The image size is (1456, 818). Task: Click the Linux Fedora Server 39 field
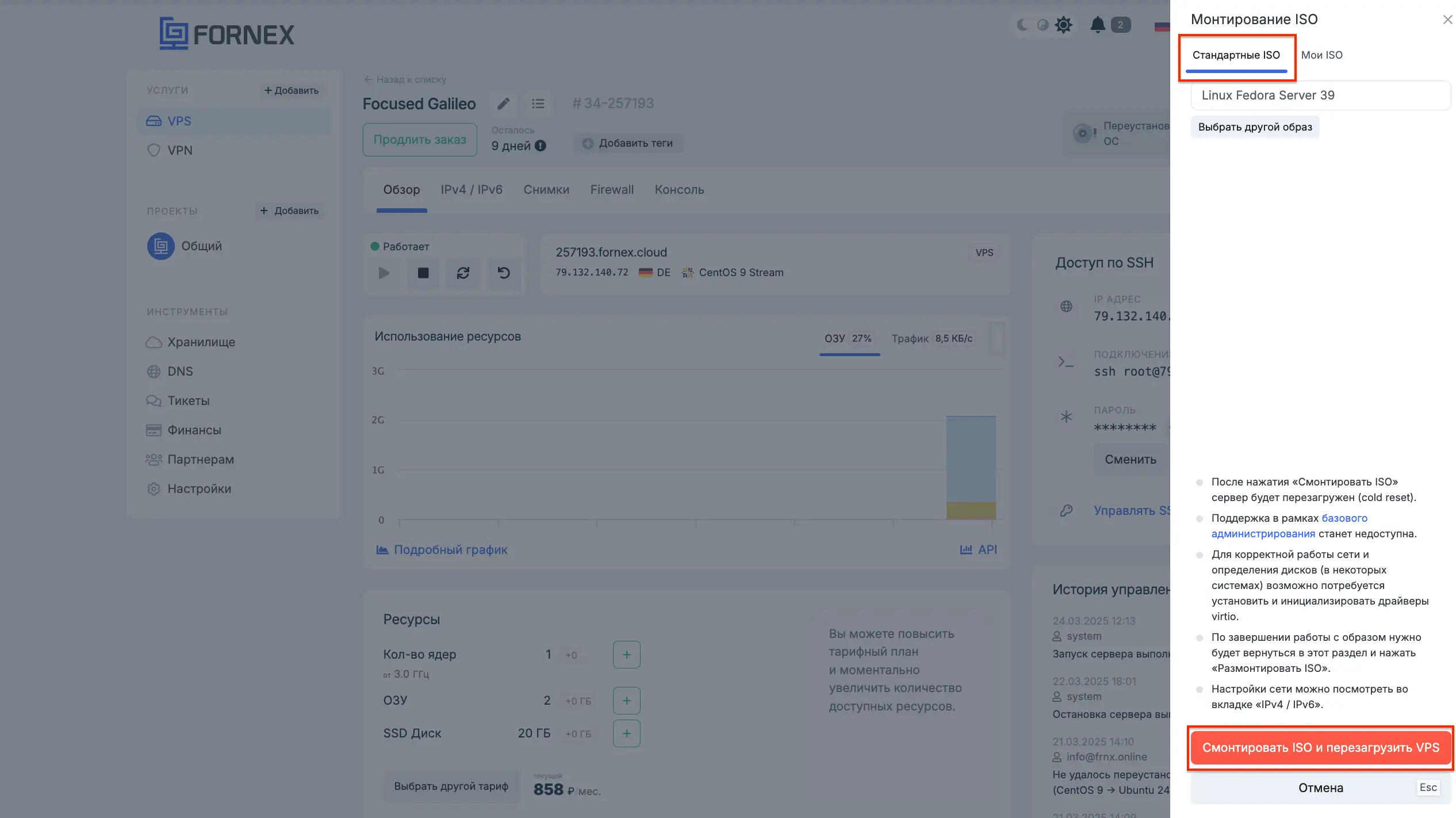[1320, 95]
